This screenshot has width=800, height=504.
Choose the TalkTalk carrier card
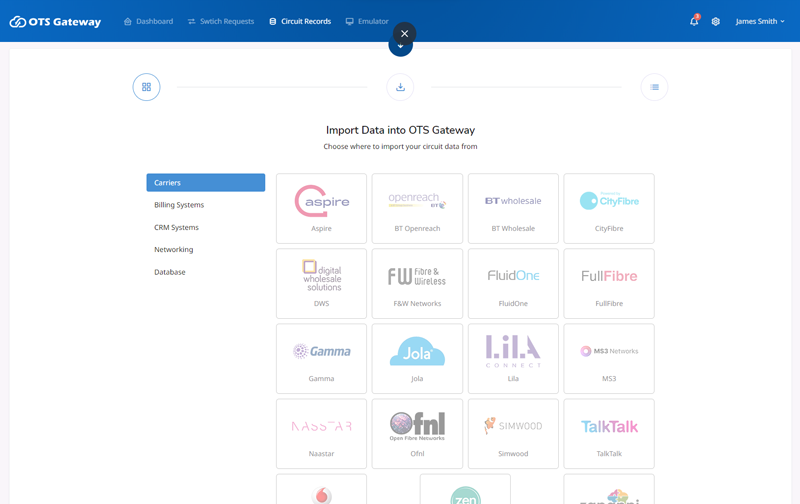click(x=609, y=434)
